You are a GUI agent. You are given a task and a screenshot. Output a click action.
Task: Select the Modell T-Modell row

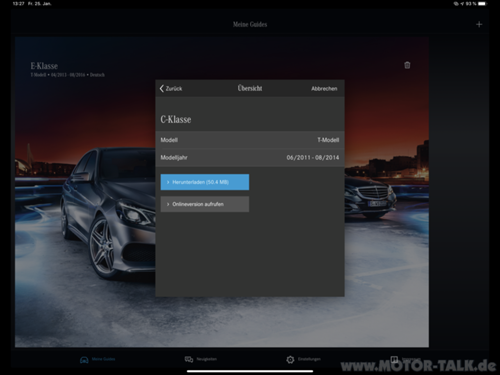point(250,140)
